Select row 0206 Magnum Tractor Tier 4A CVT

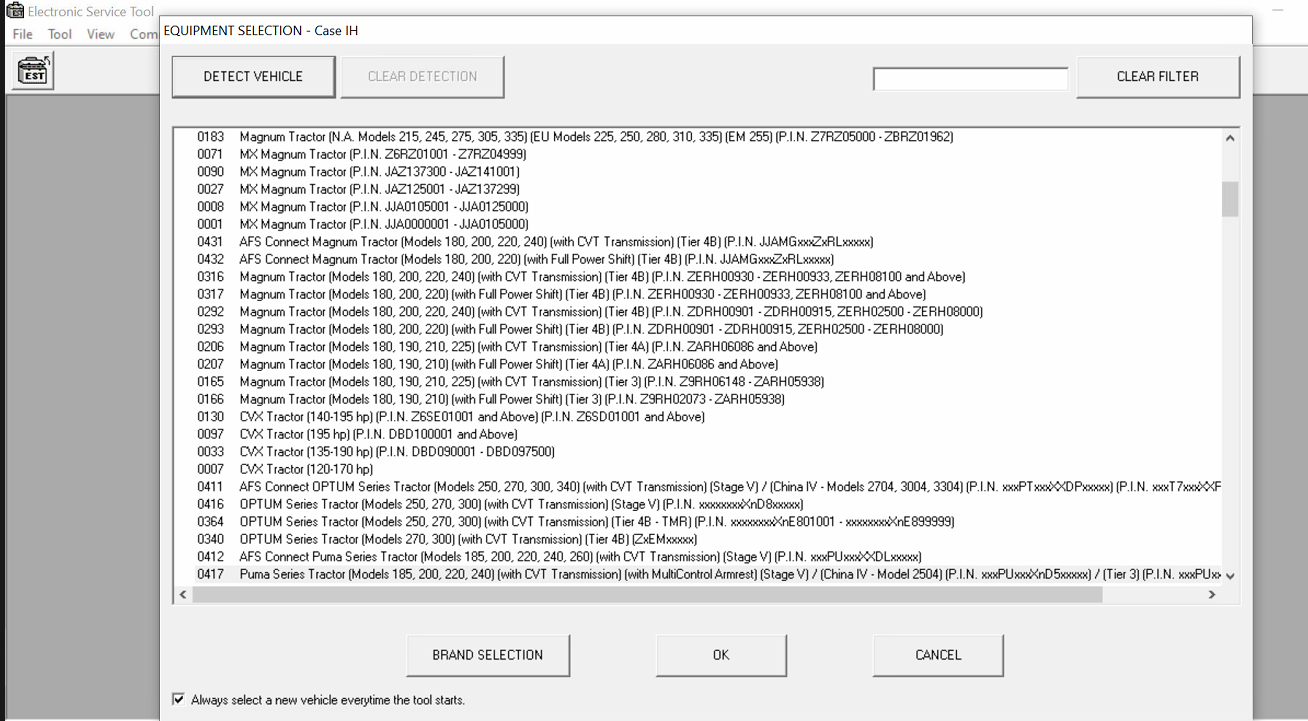(x=697, y=347)
